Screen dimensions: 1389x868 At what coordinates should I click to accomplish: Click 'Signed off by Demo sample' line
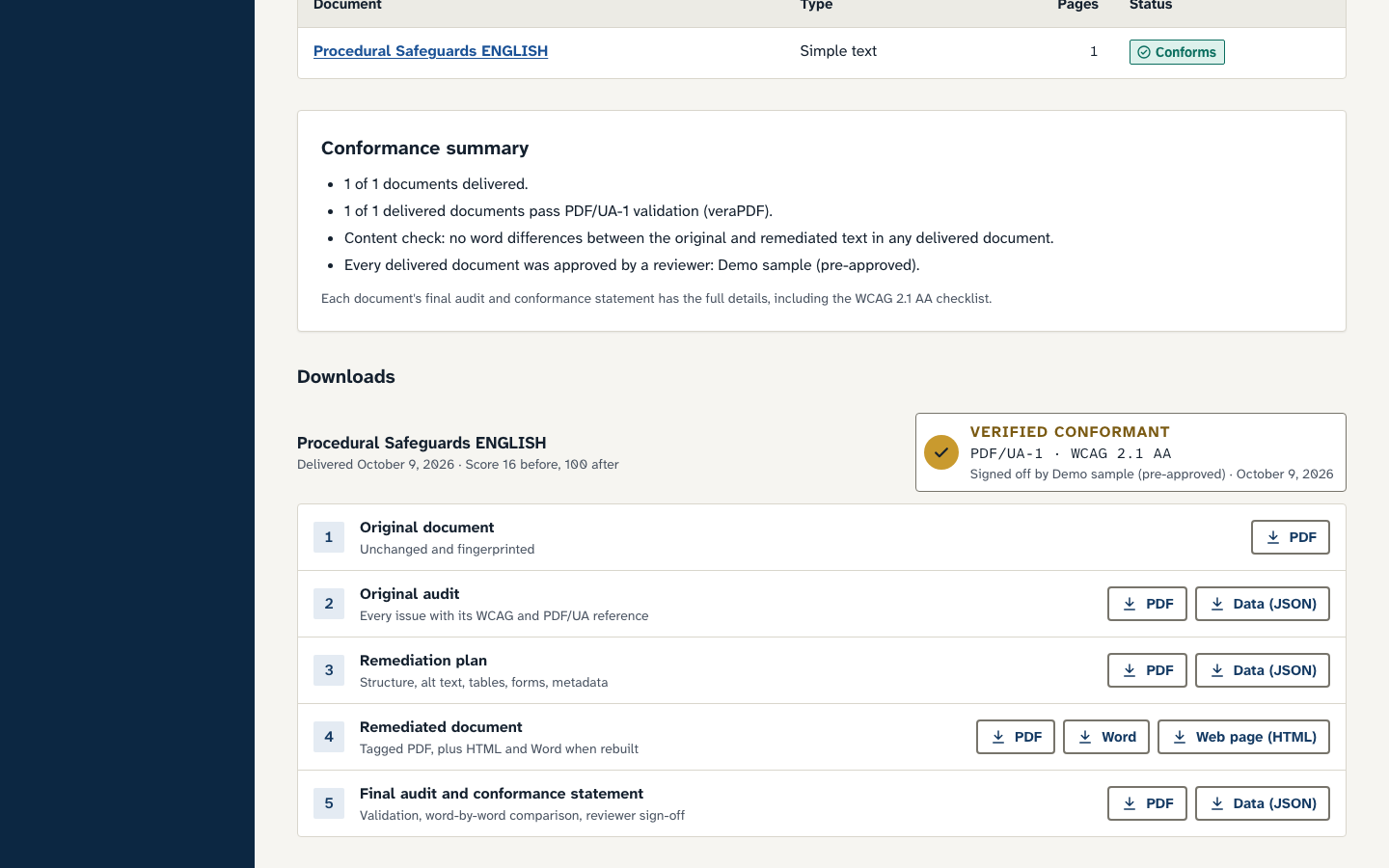click(x=1152, y=475)
